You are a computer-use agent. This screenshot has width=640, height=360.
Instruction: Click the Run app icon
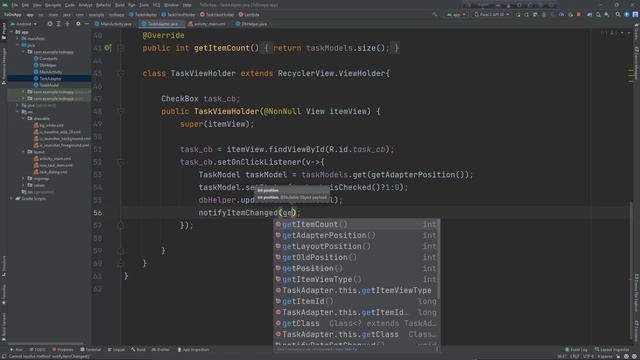point(518,14)
